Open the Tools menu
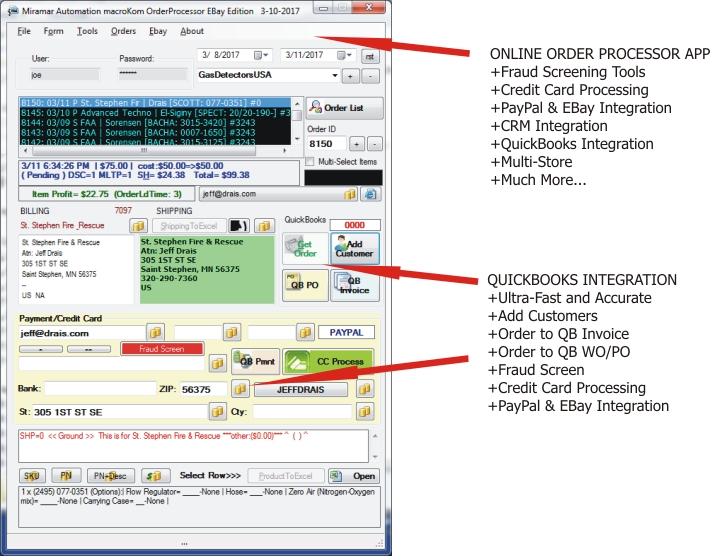 [87, 31]
